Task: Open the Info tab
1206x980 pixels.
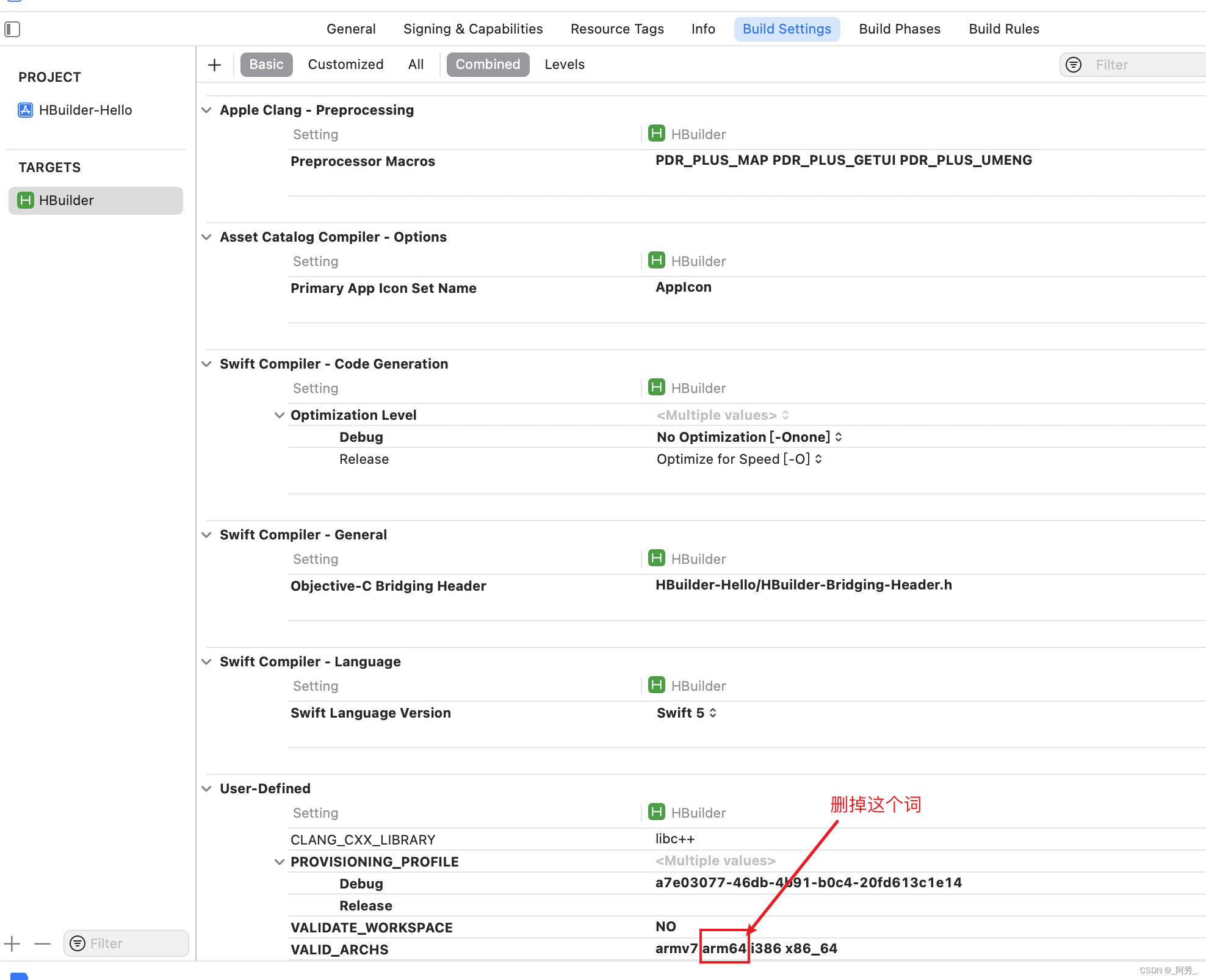Action: pos(703,29)
